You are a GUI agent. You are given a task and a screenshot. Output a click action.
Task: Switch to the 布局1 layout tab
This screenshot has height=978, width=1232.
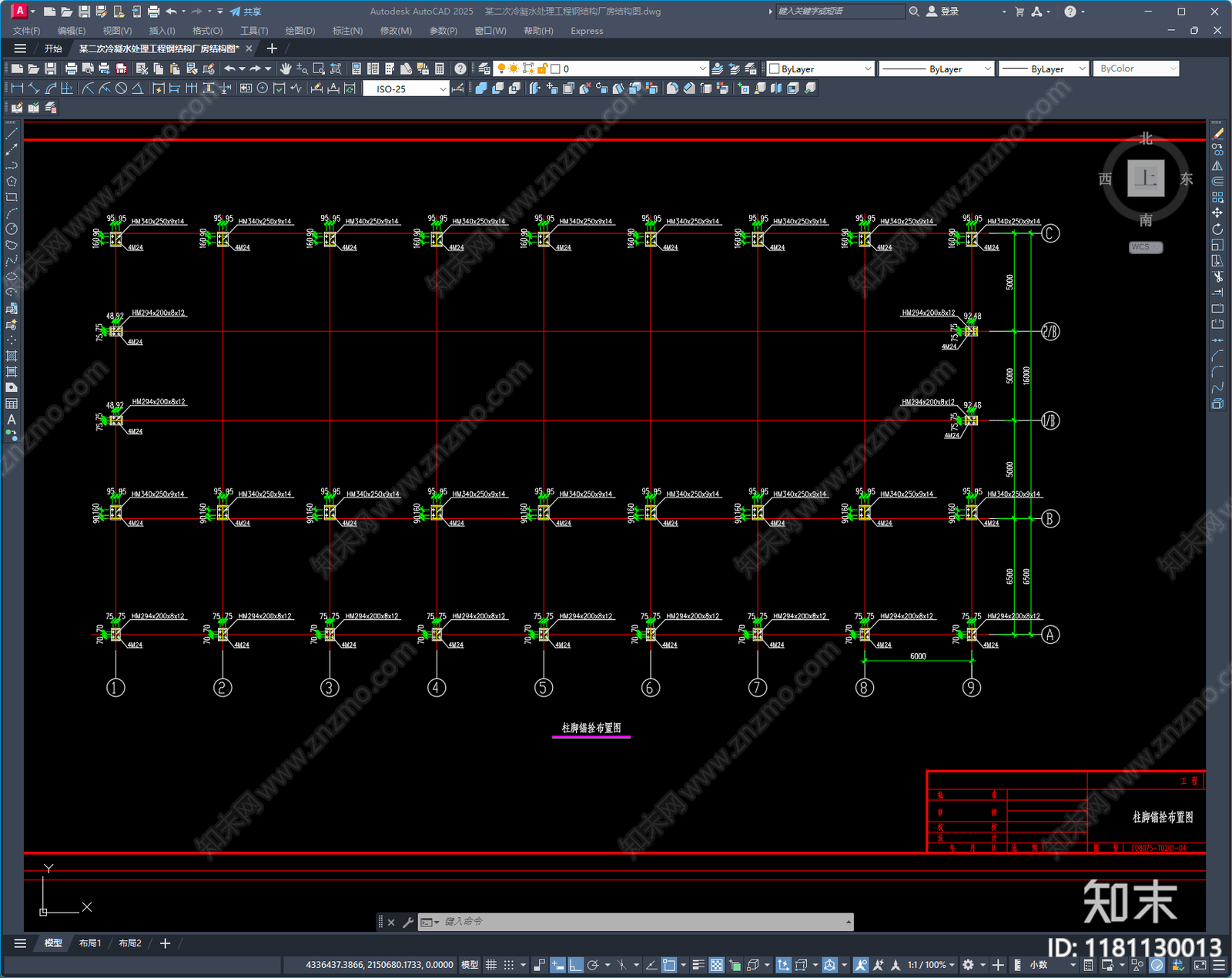90,943
